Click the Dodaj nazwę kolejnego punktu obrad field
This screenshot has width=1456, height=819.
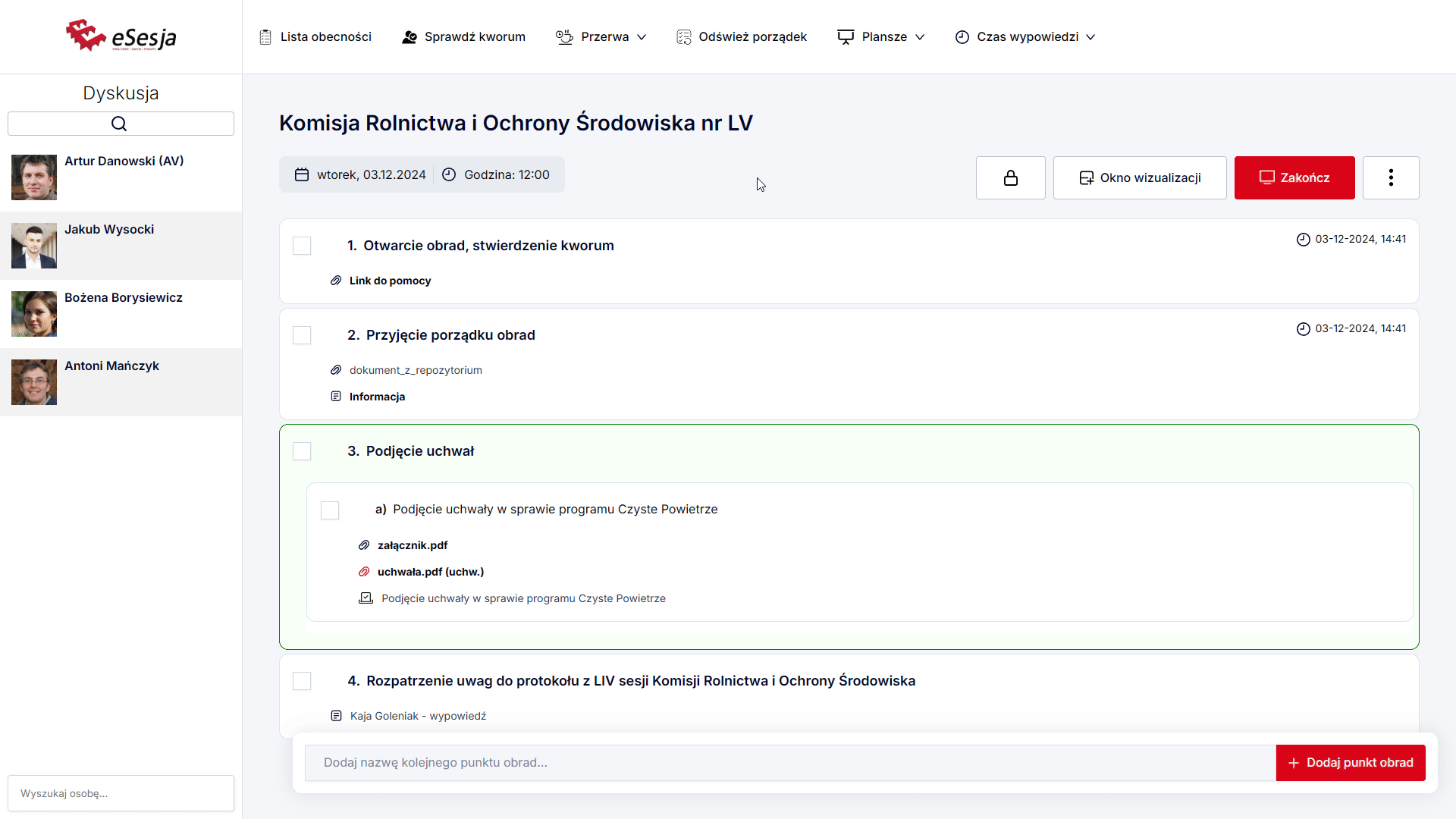click(x=790, y=763)
